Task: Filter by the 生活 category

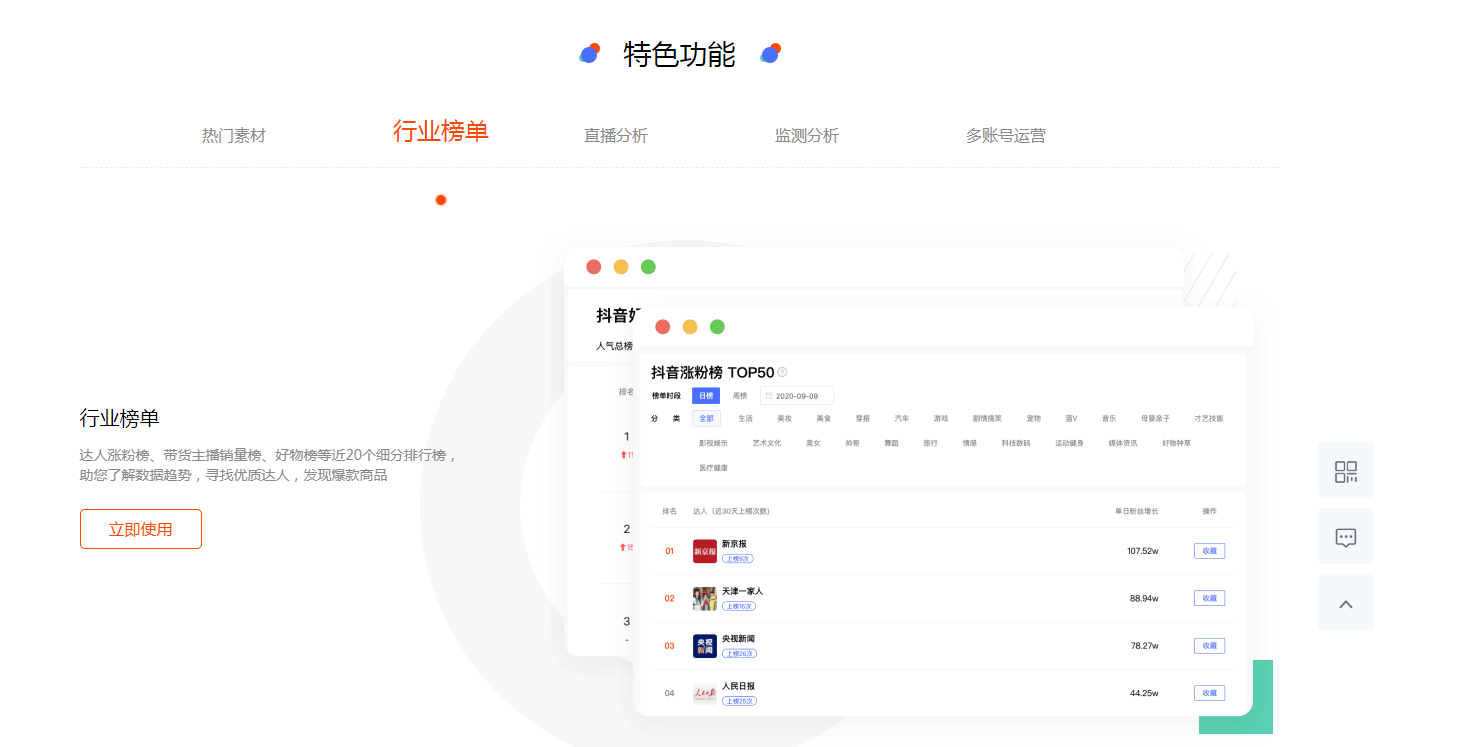Action: pos(745,419)
